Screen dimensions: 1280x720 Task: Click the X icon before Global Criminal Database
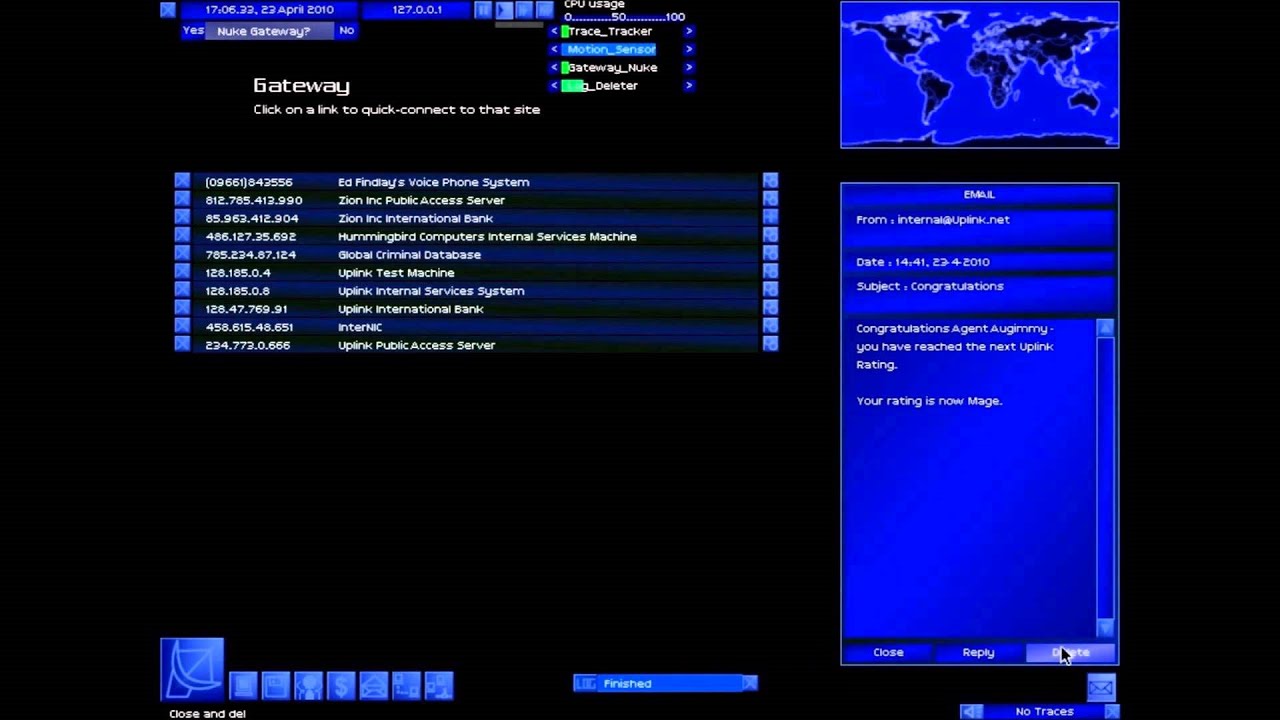[x=182, y=254]
